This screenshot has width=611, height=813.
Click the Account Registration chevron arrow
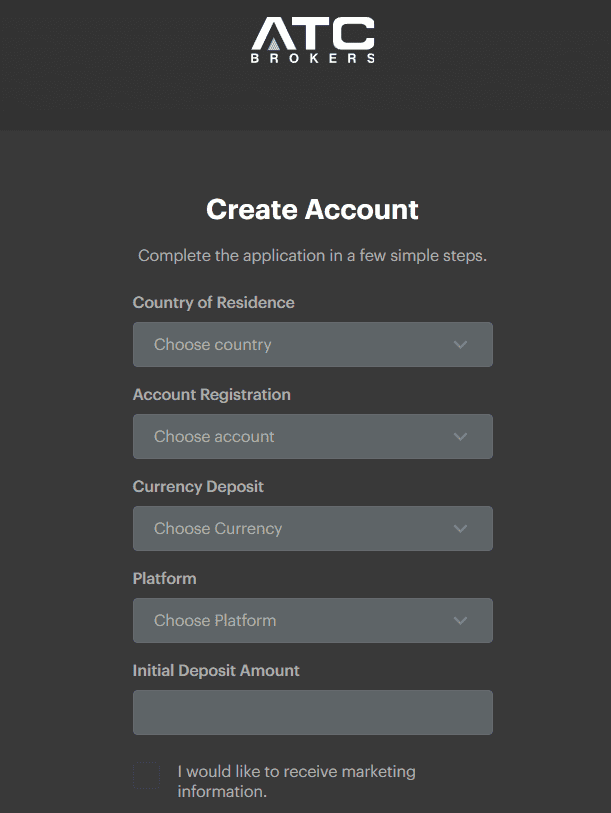[x=461, y=436]
